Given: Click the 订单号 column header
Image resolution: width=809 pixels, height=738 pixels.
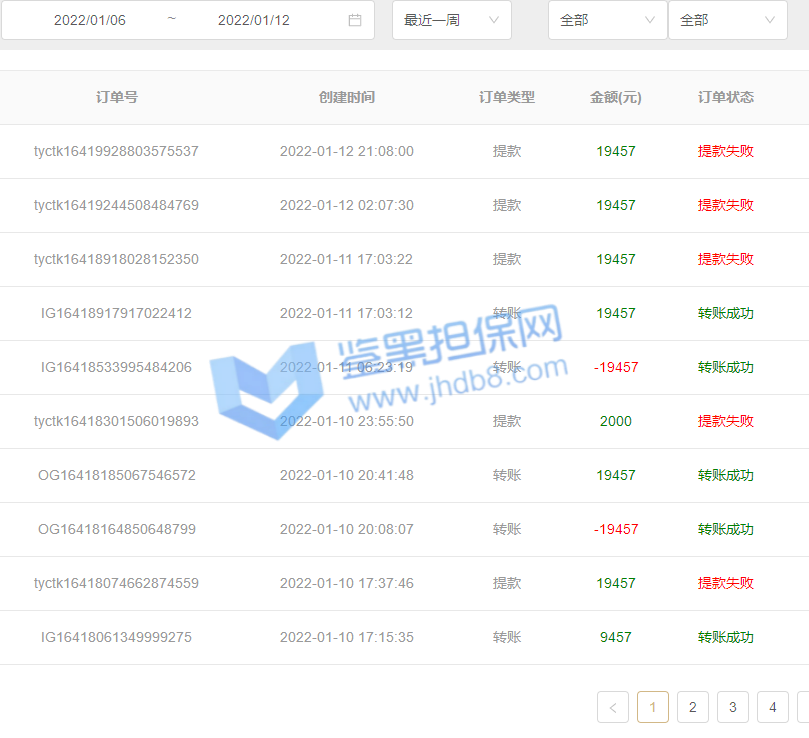Looking at the screenshot, I should click(117, 97).
